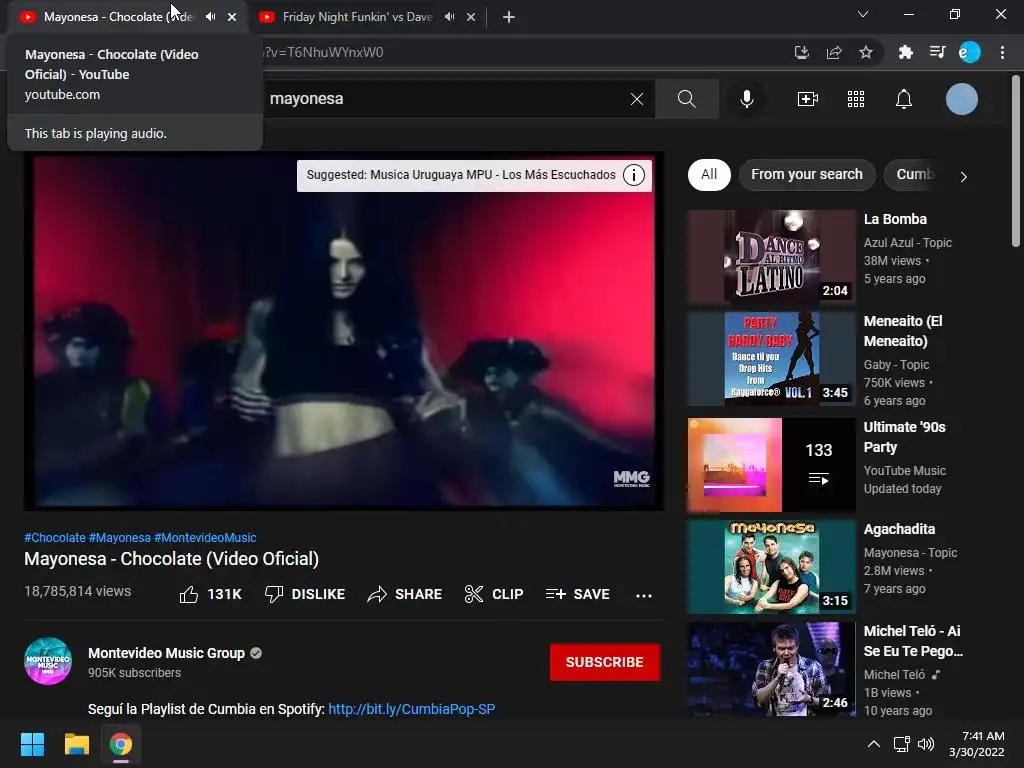Click the DISLIKE button

(305, 594)
